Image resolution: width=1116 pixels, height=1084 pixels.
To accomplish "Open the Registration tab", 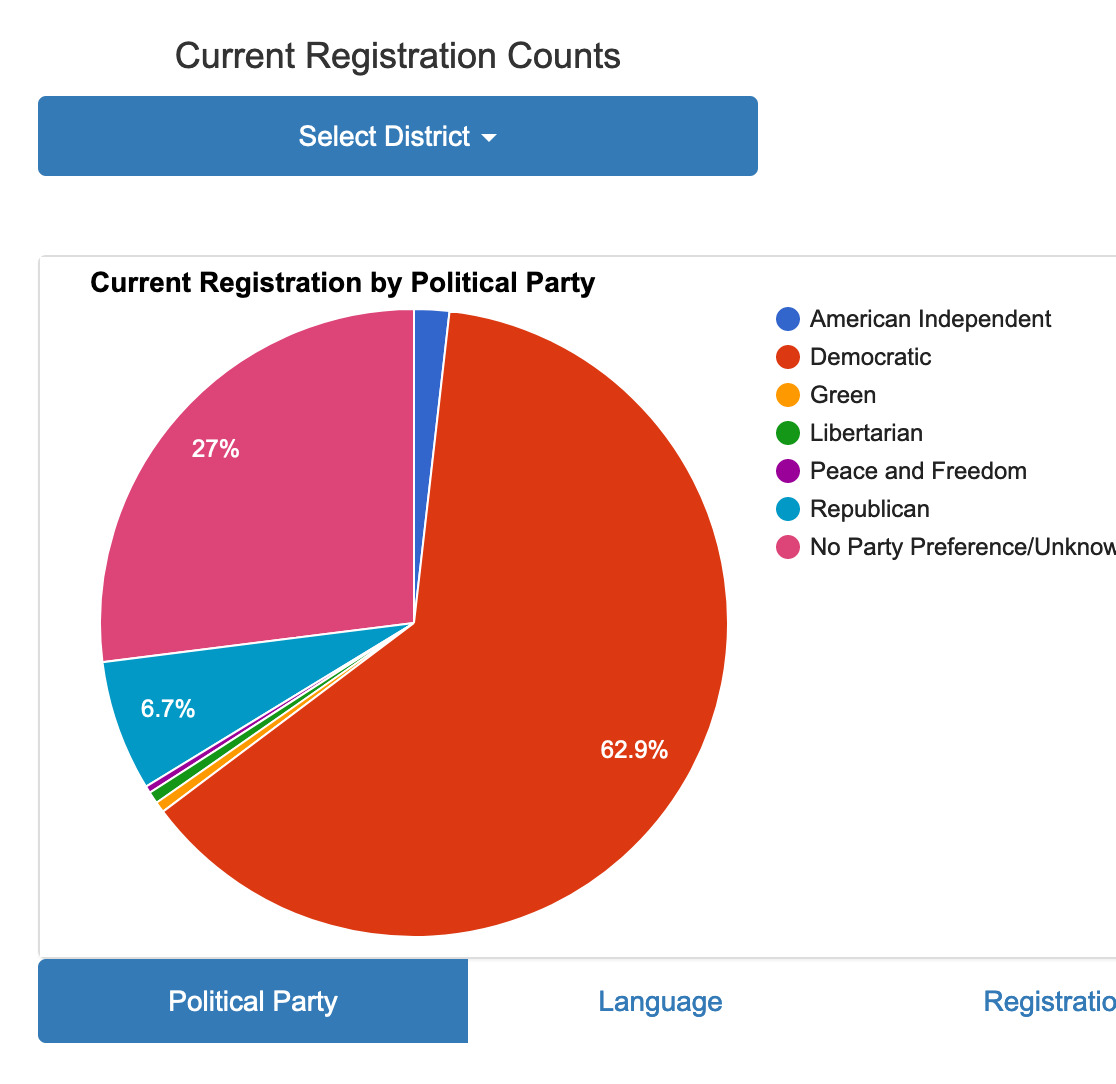I will coord(1049,1001).
